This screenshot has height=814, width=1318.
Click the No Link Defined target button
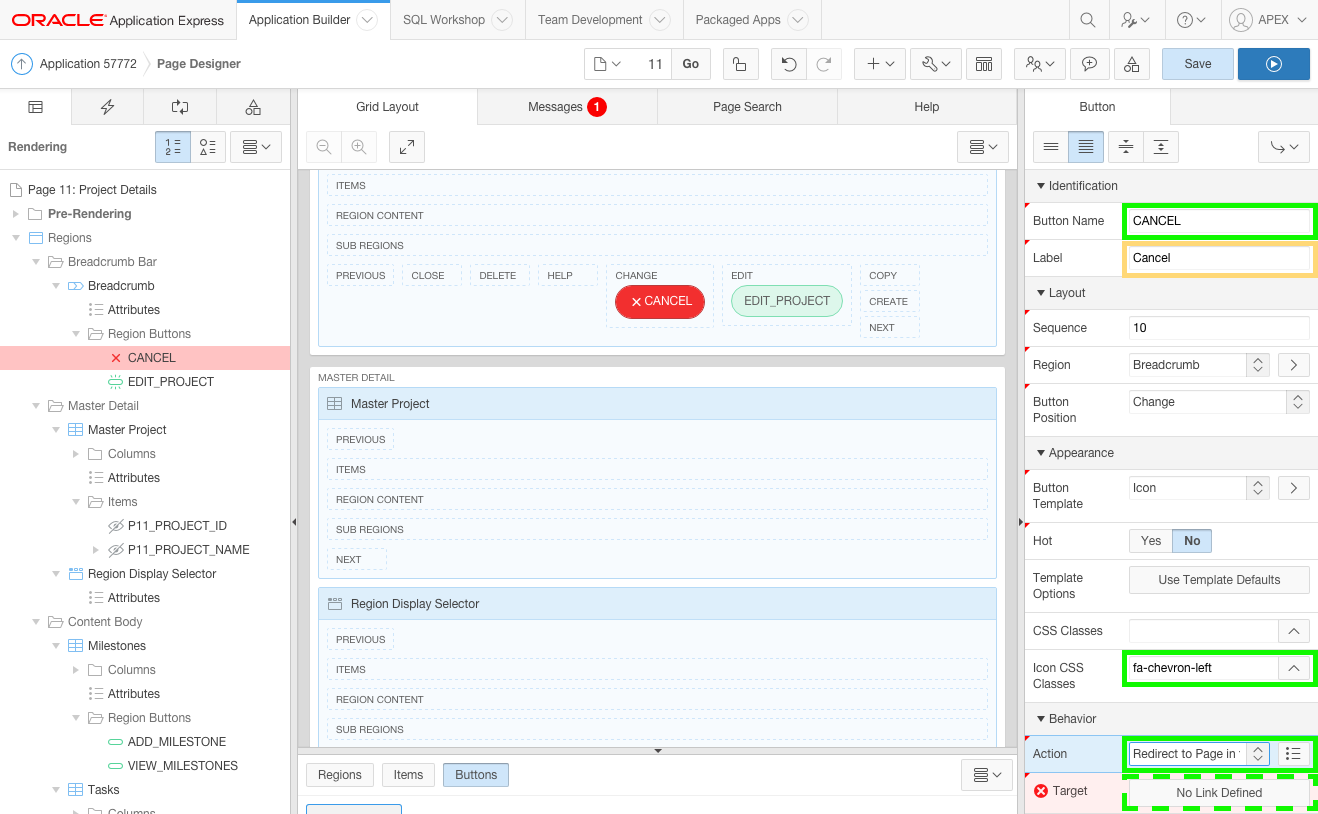tap(1219, 793)
